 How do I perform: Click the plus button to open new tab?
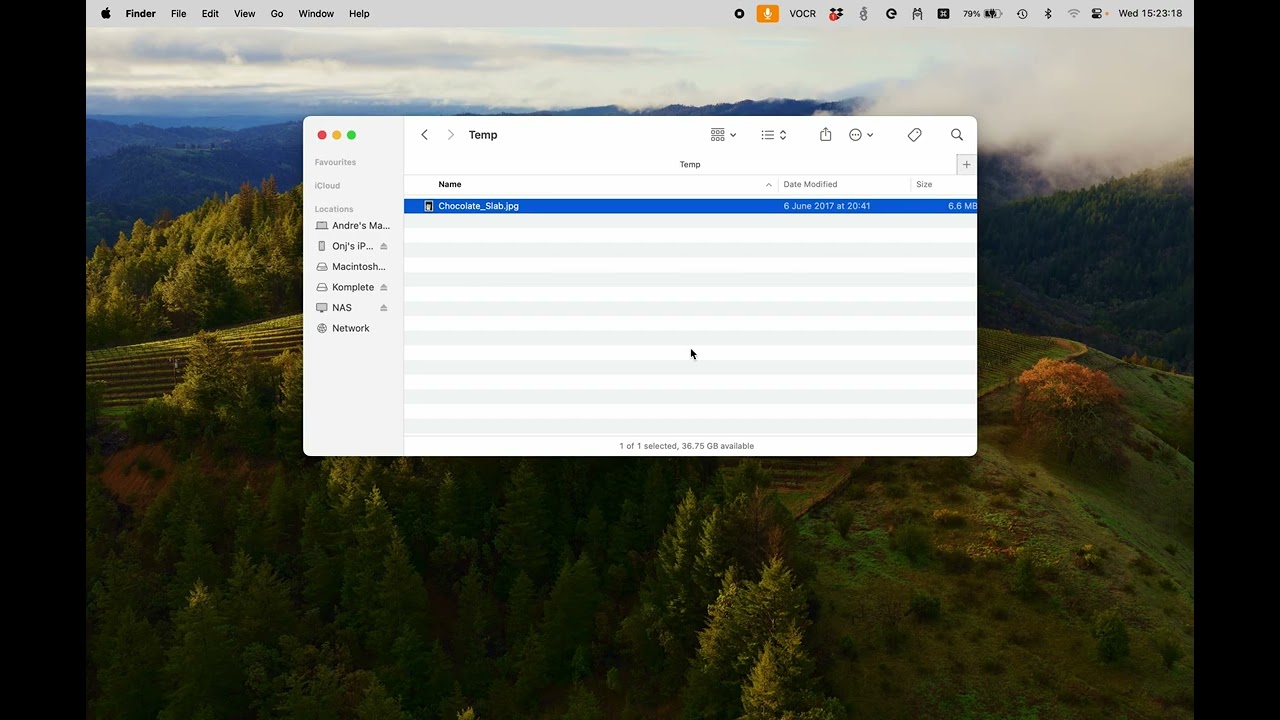point(966,164)
